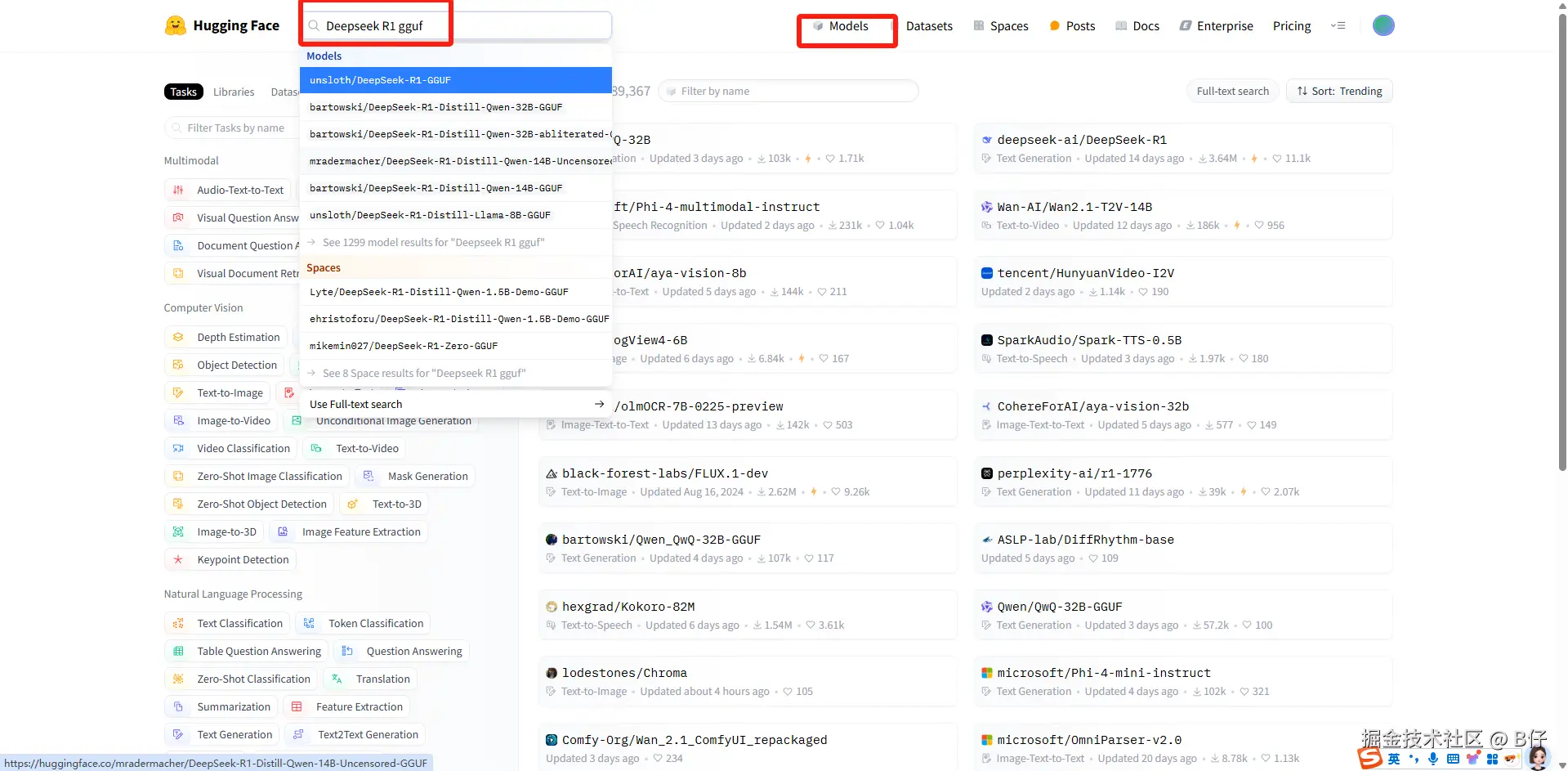Focus the Deepseek R1 gguf search field
This screenshot has height=771, width=1568.
coord(456,25)
